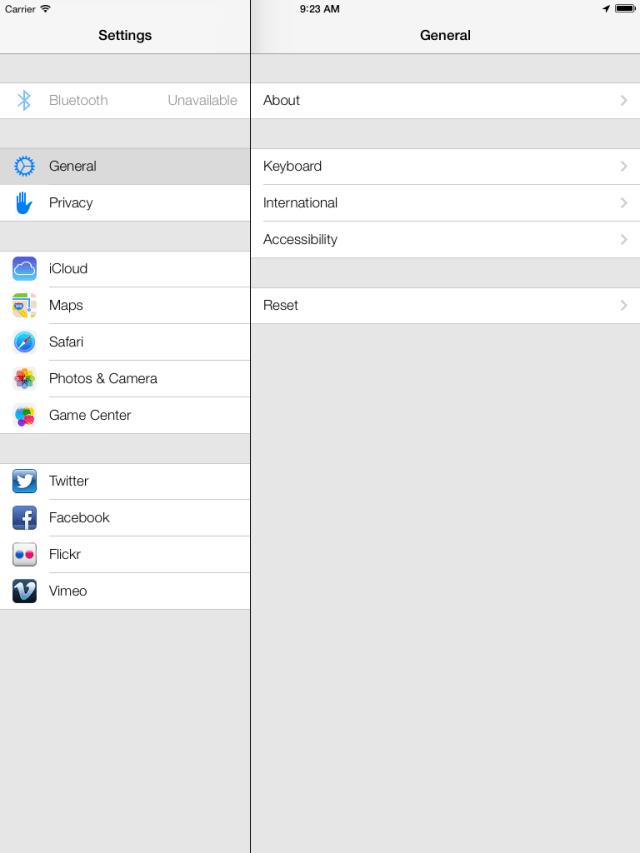Tap the Bluetooth icon in settings
The height and width of the screenshot is (853, 640).
24,101
